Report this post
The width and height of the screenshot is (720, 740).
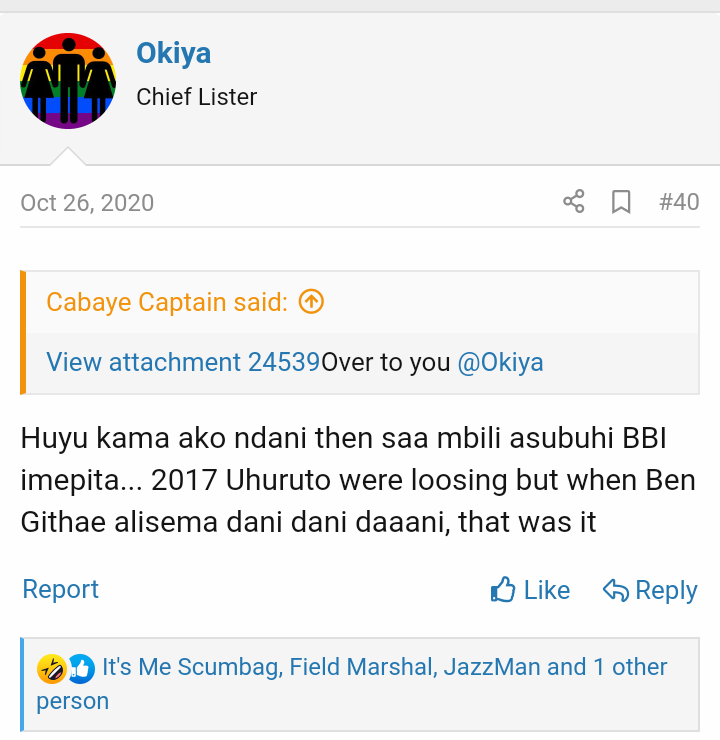(60, 589)
